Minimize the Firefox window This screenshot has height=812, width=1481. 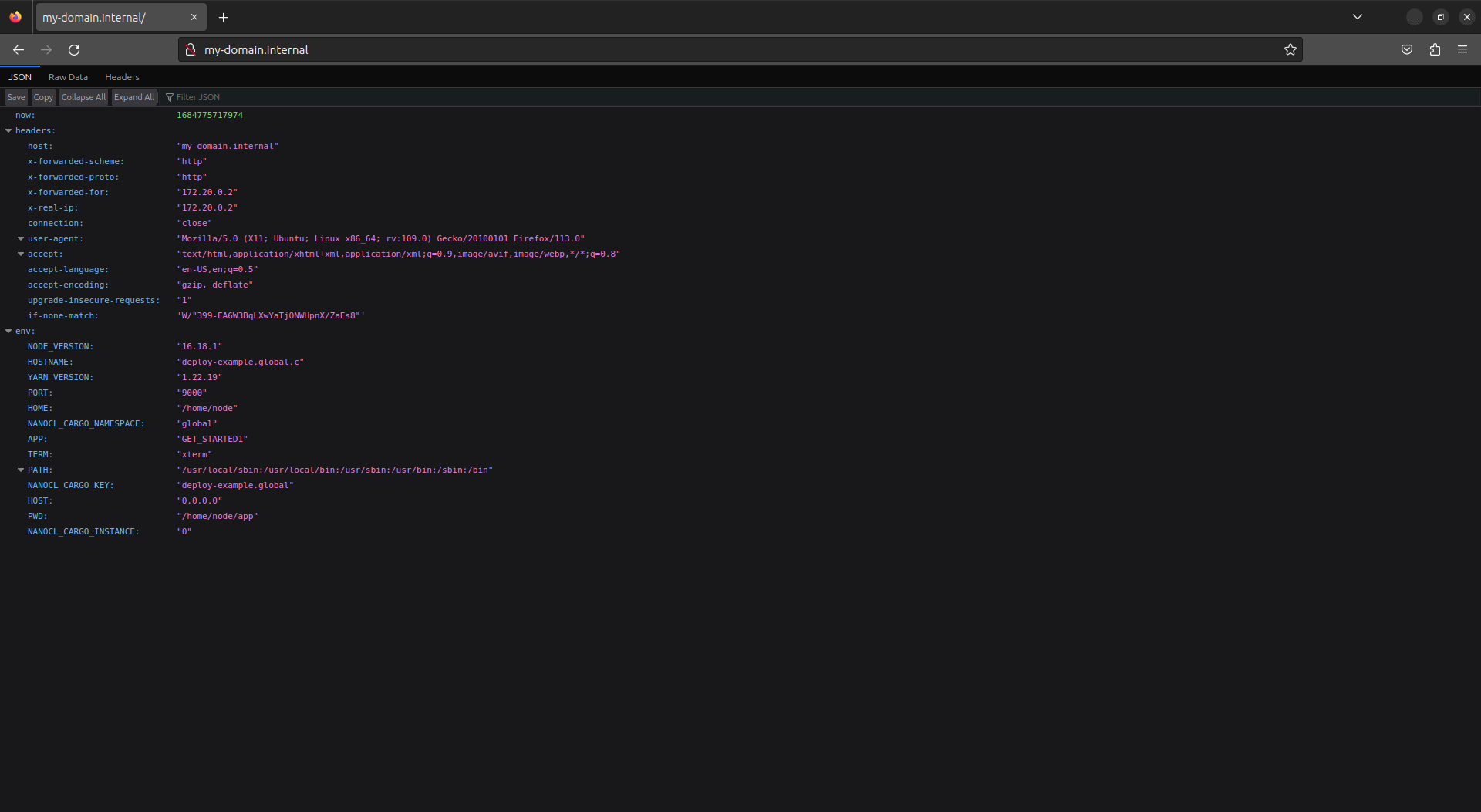tap(1414, 17)
